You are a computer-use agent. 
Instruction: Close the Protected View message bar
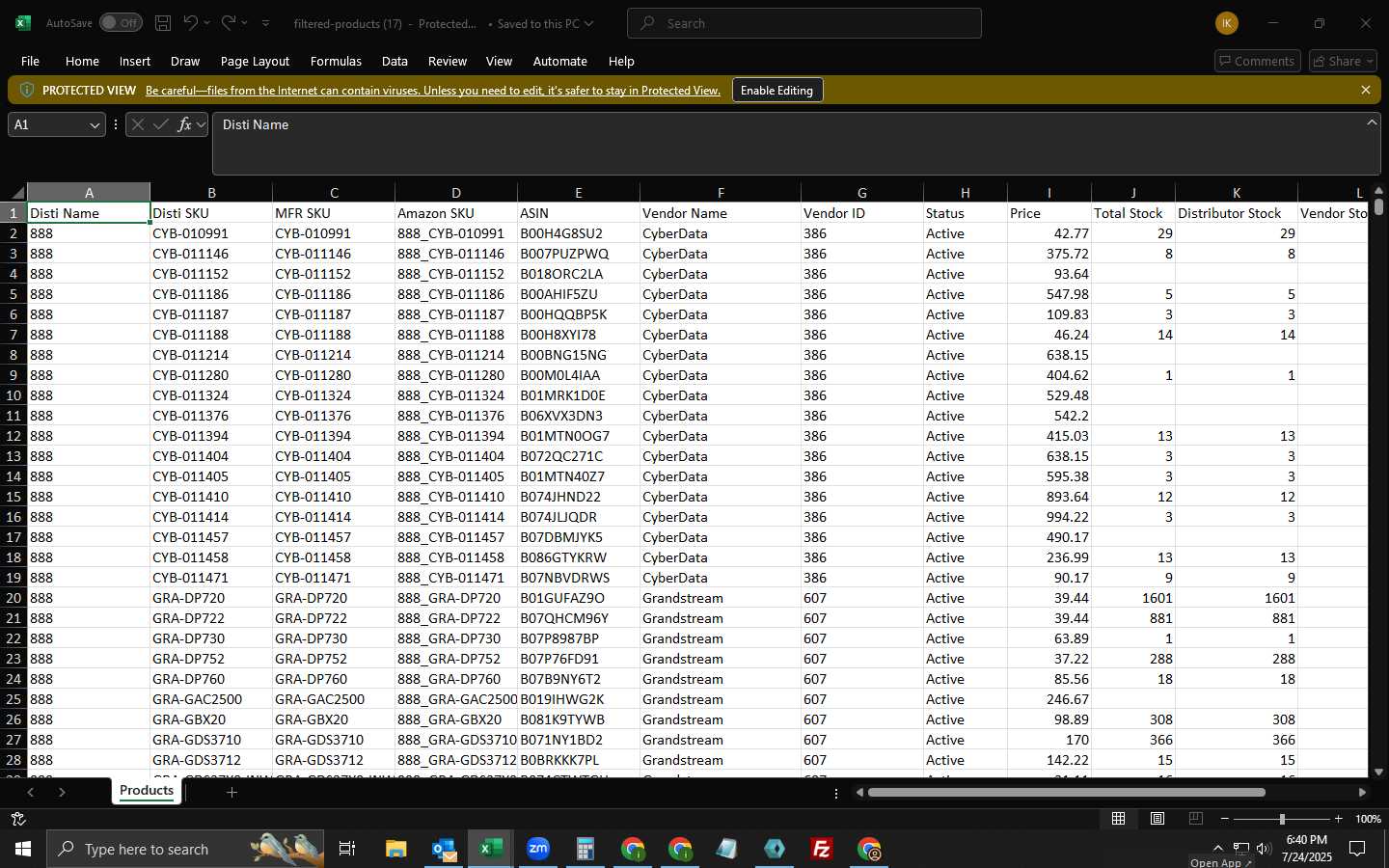[x=1366, y=90]
